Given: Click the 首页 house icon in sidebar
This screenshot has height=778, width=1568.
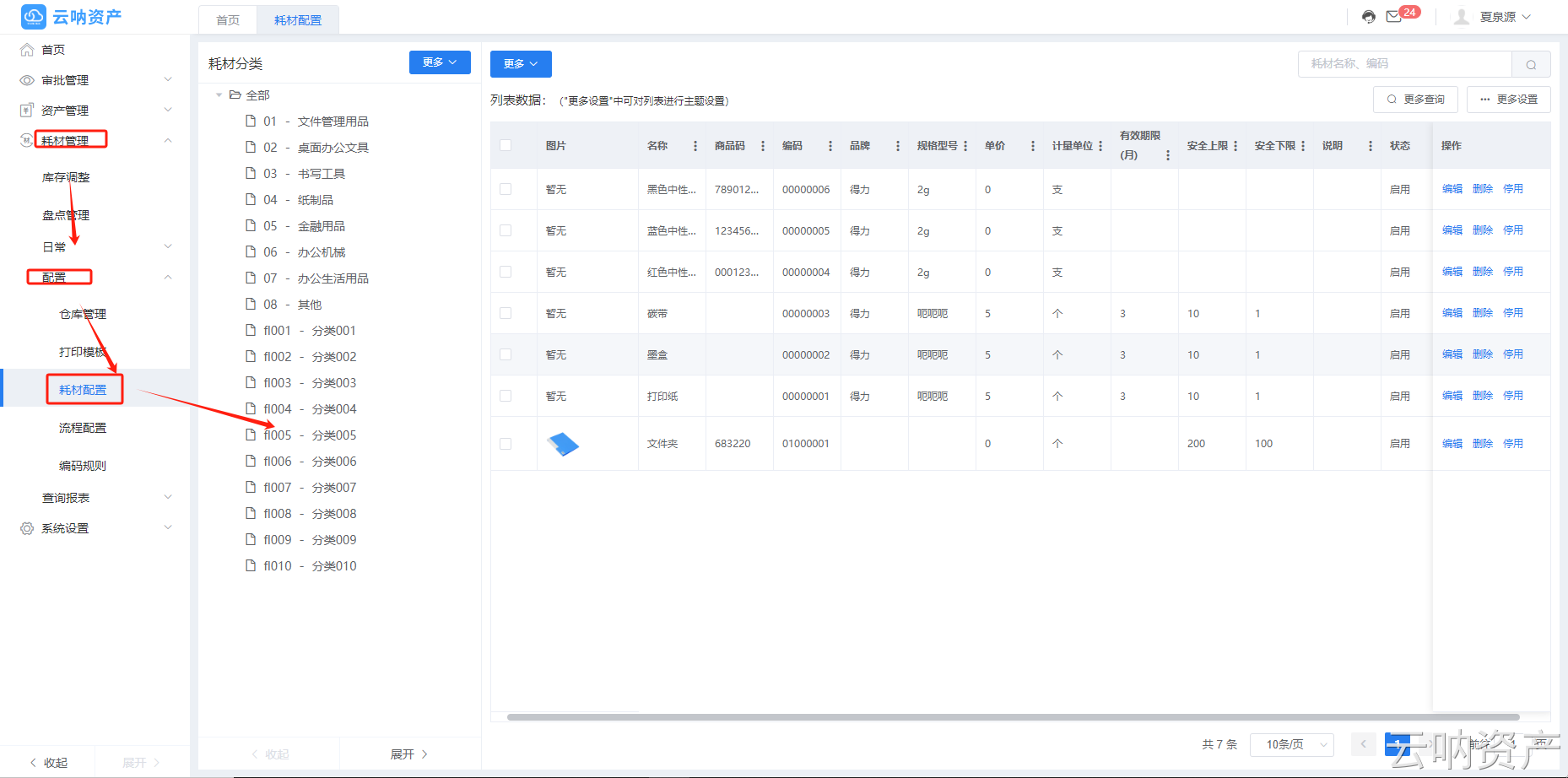Looking at the screenshot, I should (27, 50).
